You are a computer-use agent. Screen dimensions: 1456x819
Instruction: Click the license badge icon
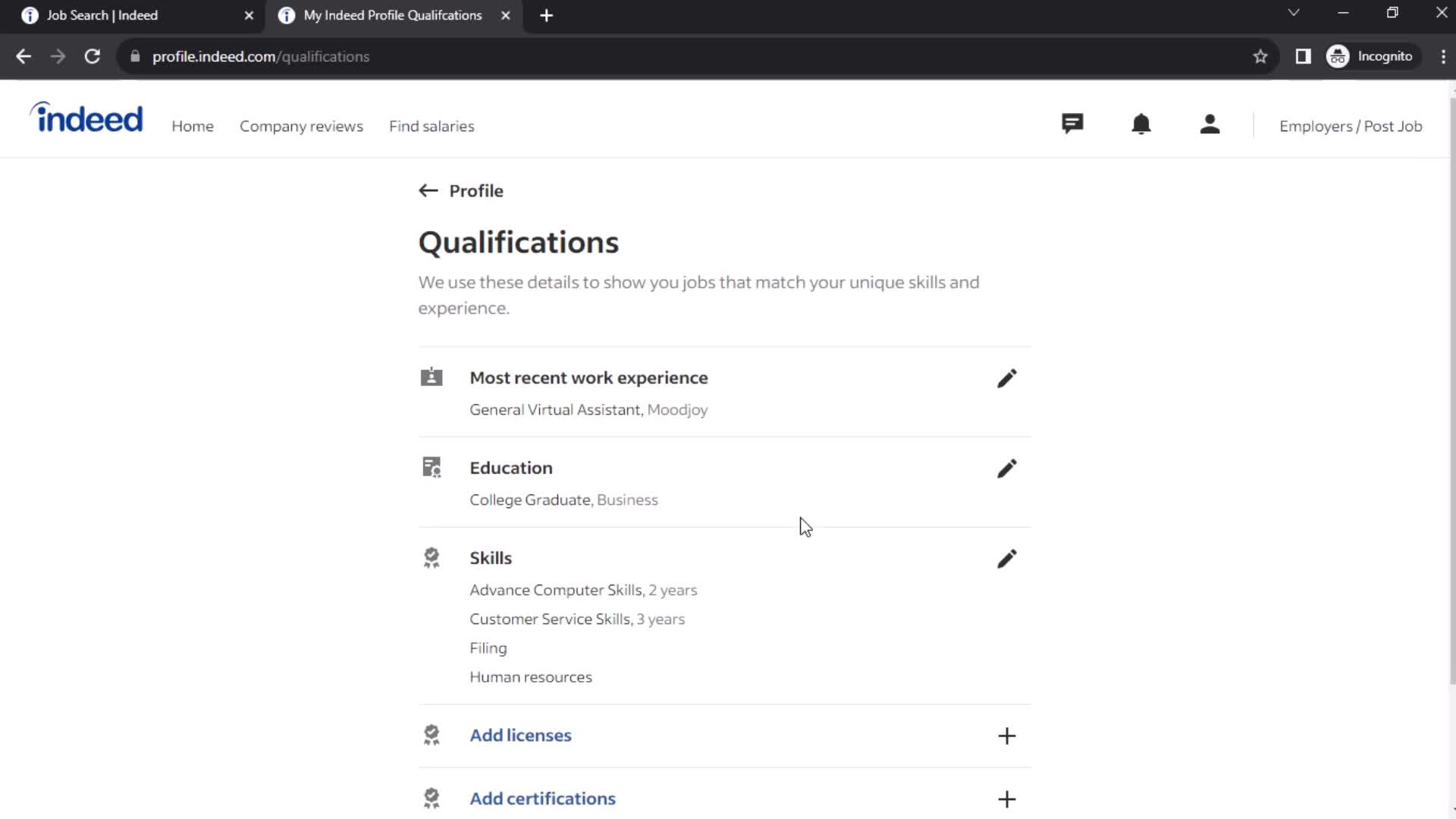(431, 735)
